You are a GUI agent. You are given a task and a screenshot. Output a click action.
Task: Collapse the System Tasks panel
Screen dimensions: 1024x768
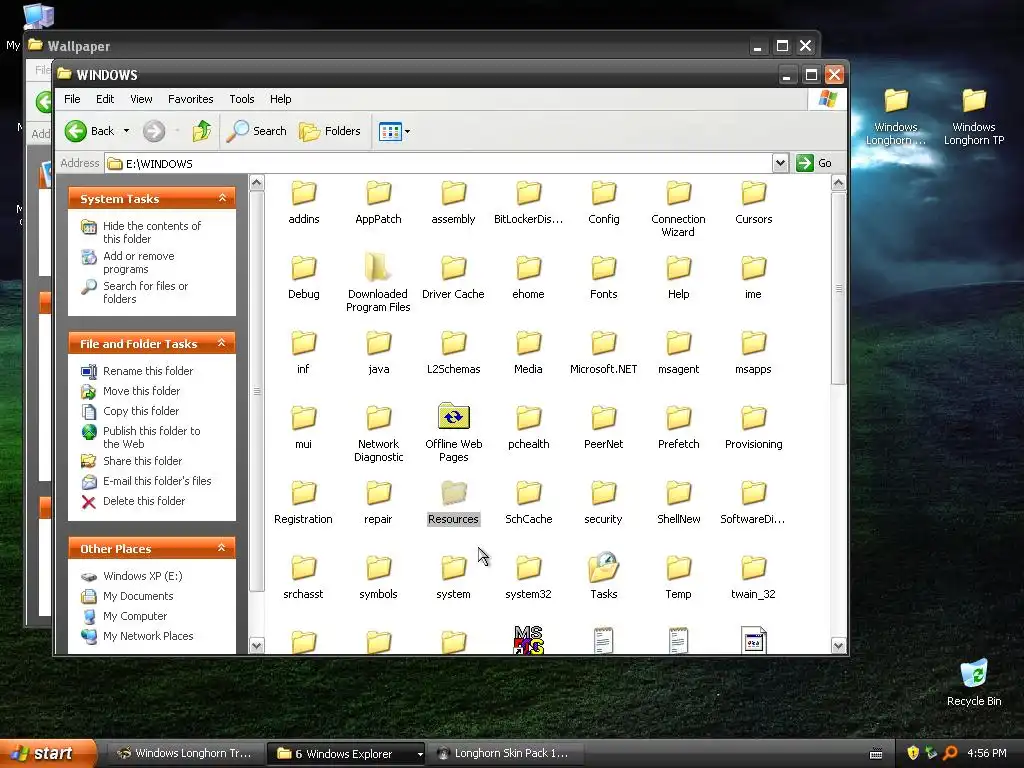(222, 198)
